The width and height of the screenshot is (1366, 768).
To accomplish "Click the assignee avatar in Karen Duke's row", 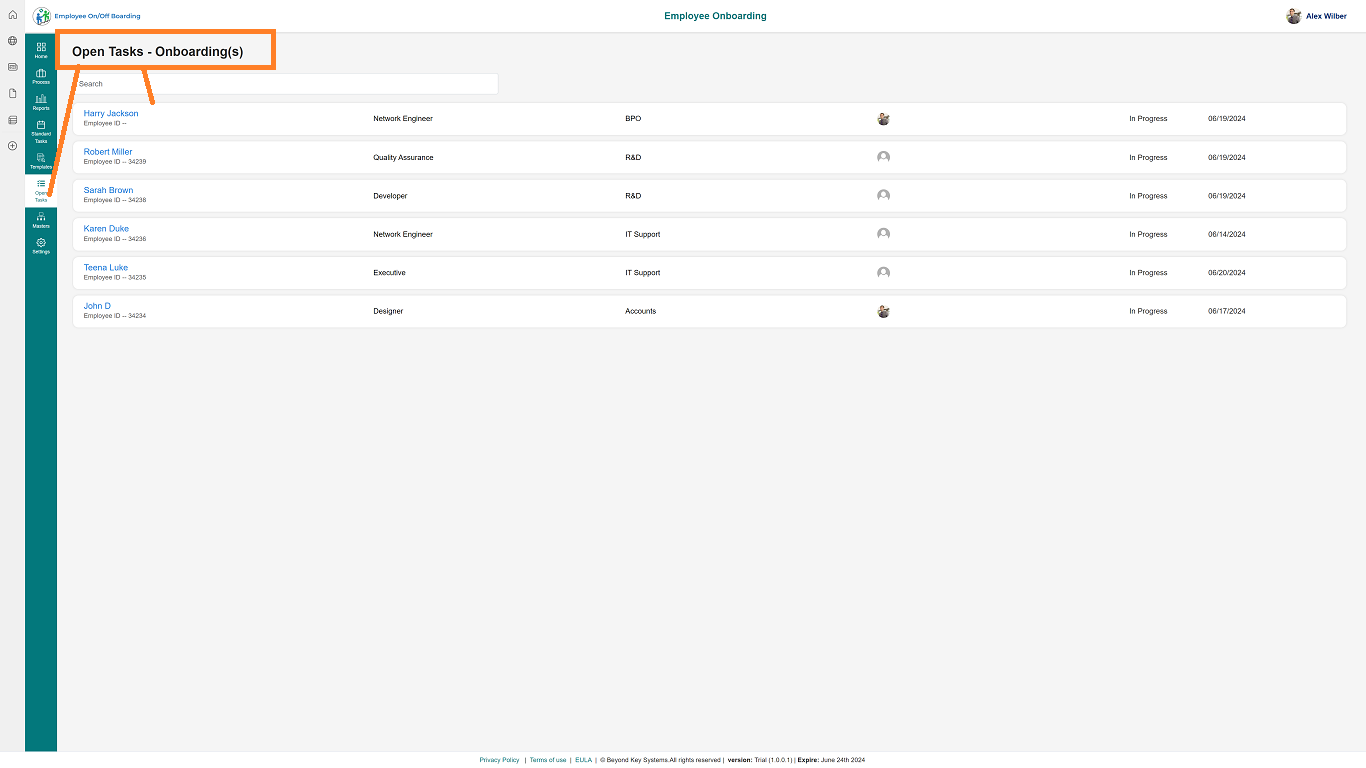I will coord(883,234).
